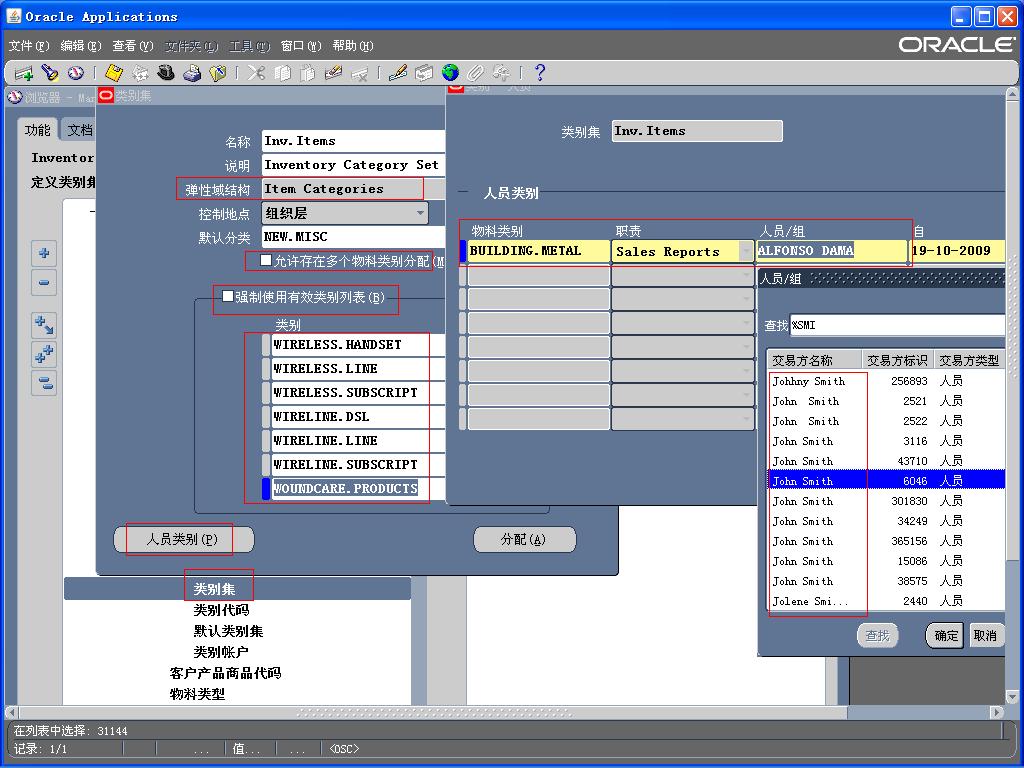
Task: Click the navigator expand all icon
Action: (44, 353)
